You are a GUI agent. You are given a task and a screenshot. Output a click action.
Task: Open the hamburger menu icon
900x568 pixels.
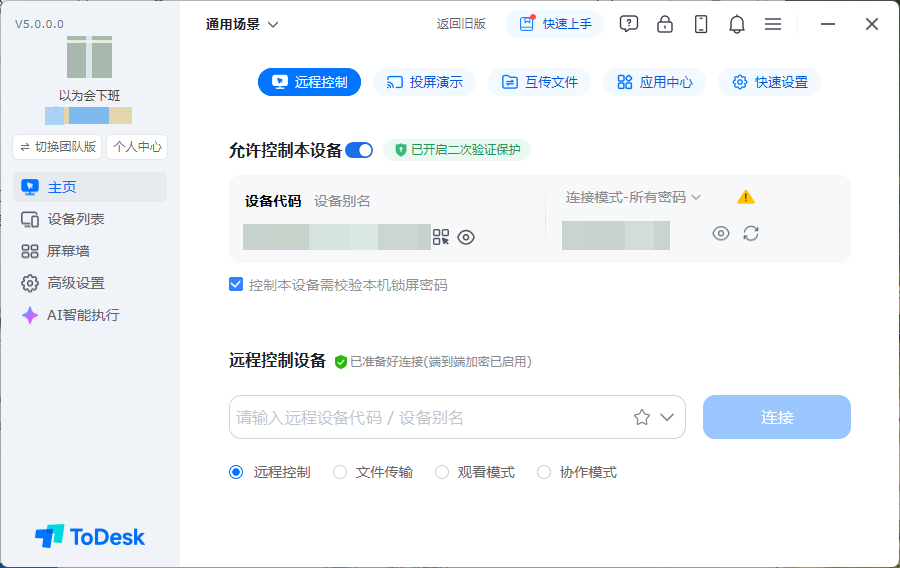(x=773, y=24)
